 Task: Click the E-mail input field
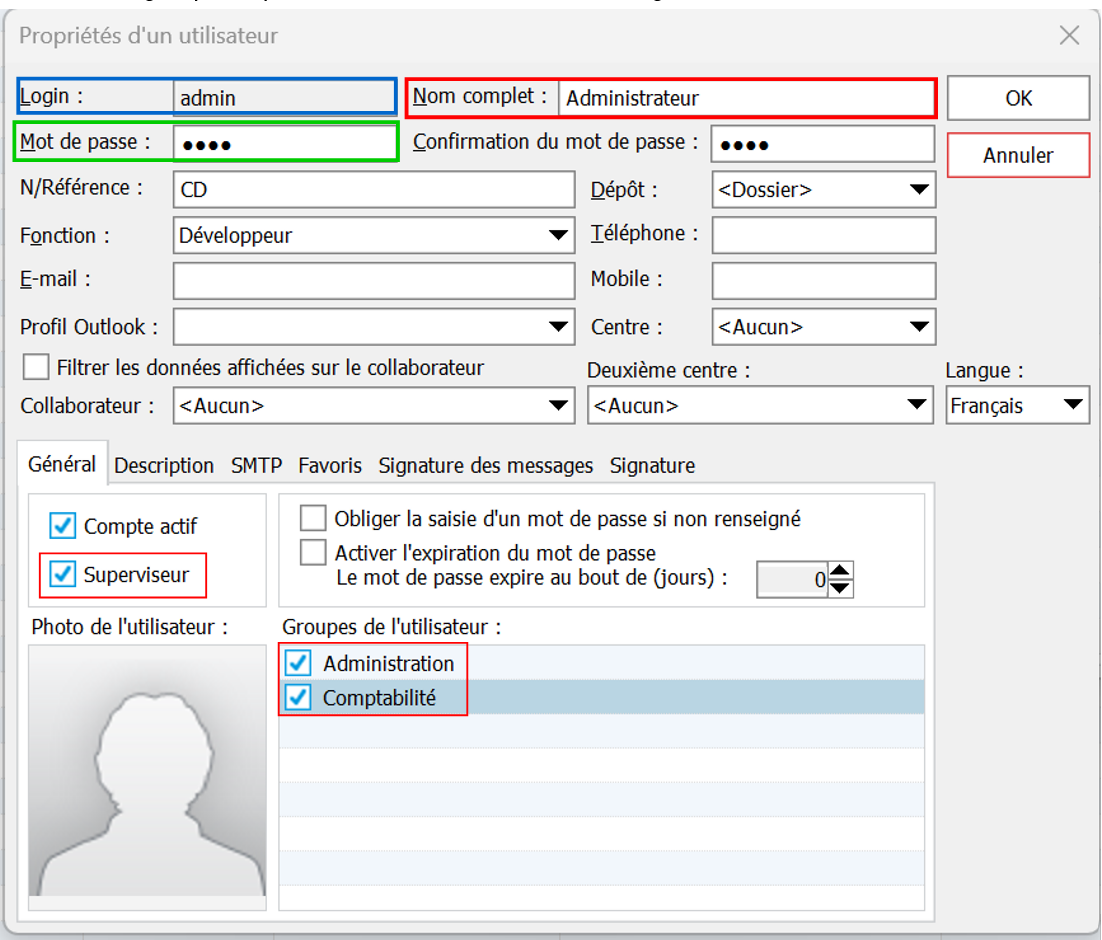[373, 281]
